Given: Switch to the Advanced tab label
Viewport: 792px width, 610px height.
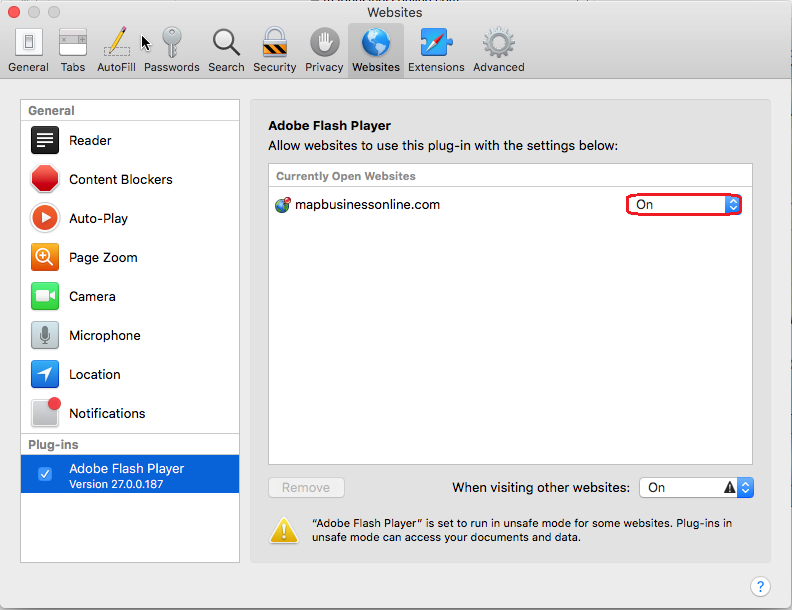Looking at the screenshot, I should coord(499,67).
